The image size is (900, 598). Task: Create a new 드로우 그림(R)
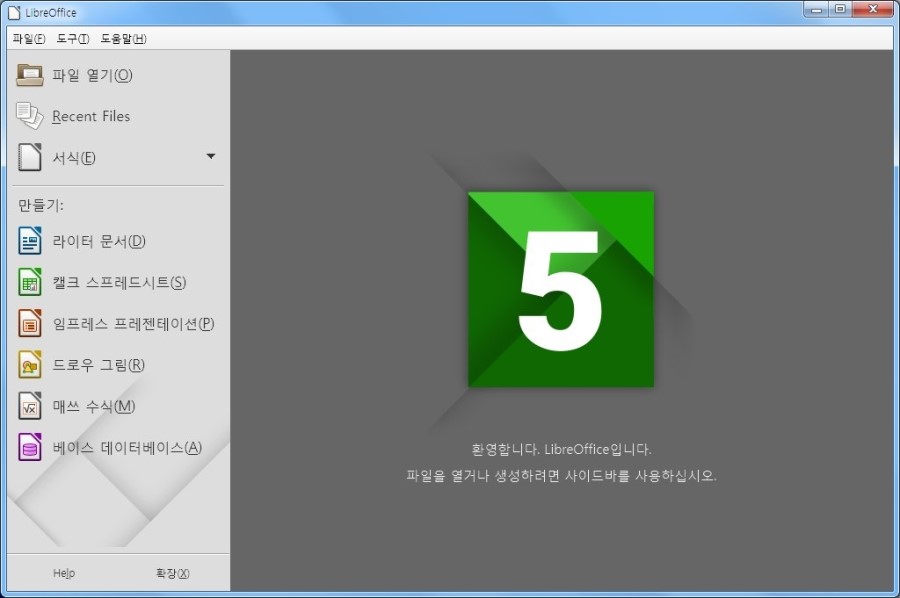pyautogui.click(x=98, y=365)
